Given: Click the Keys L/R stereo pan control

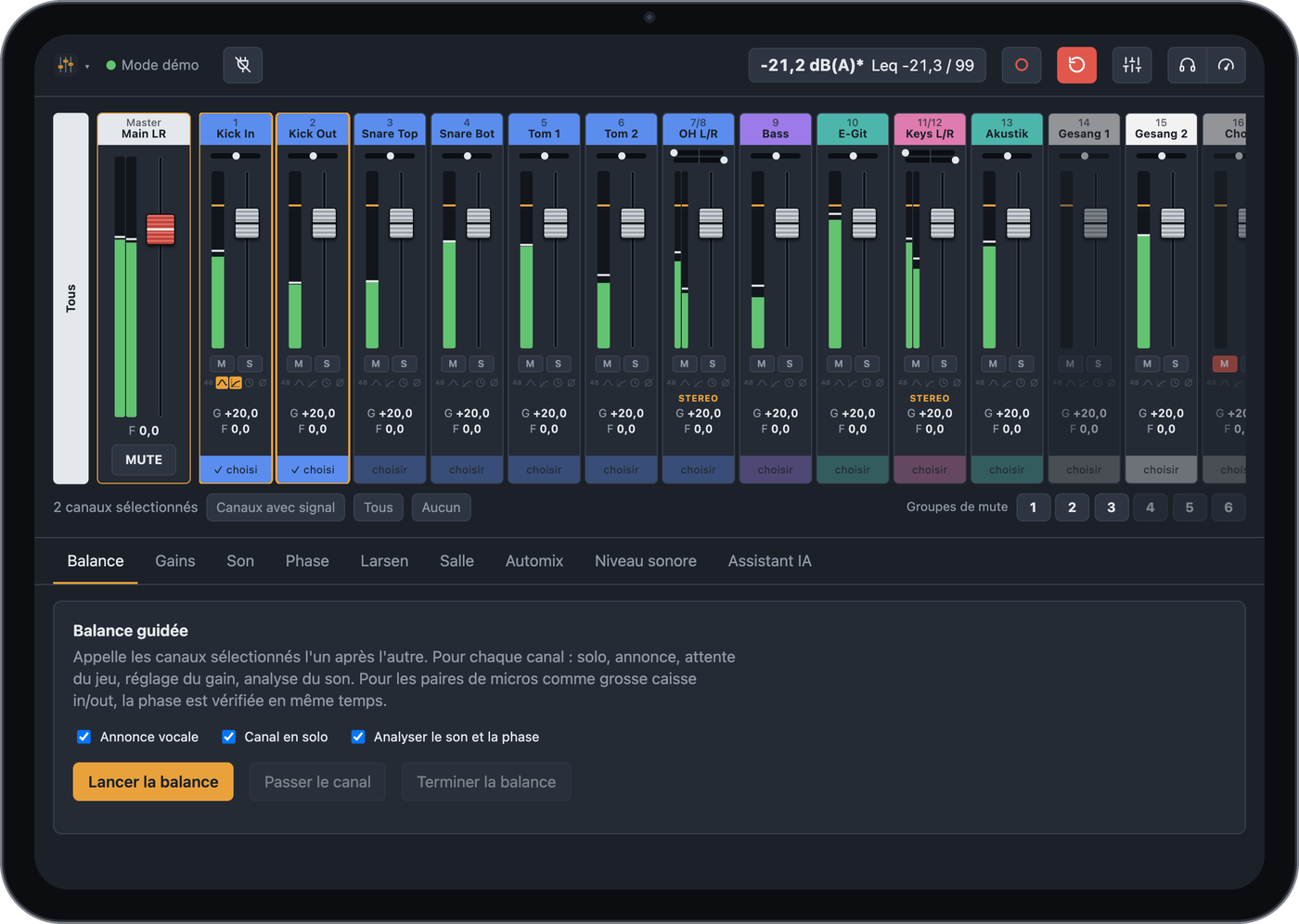Looking at the screenshot, I should [930, 157].
